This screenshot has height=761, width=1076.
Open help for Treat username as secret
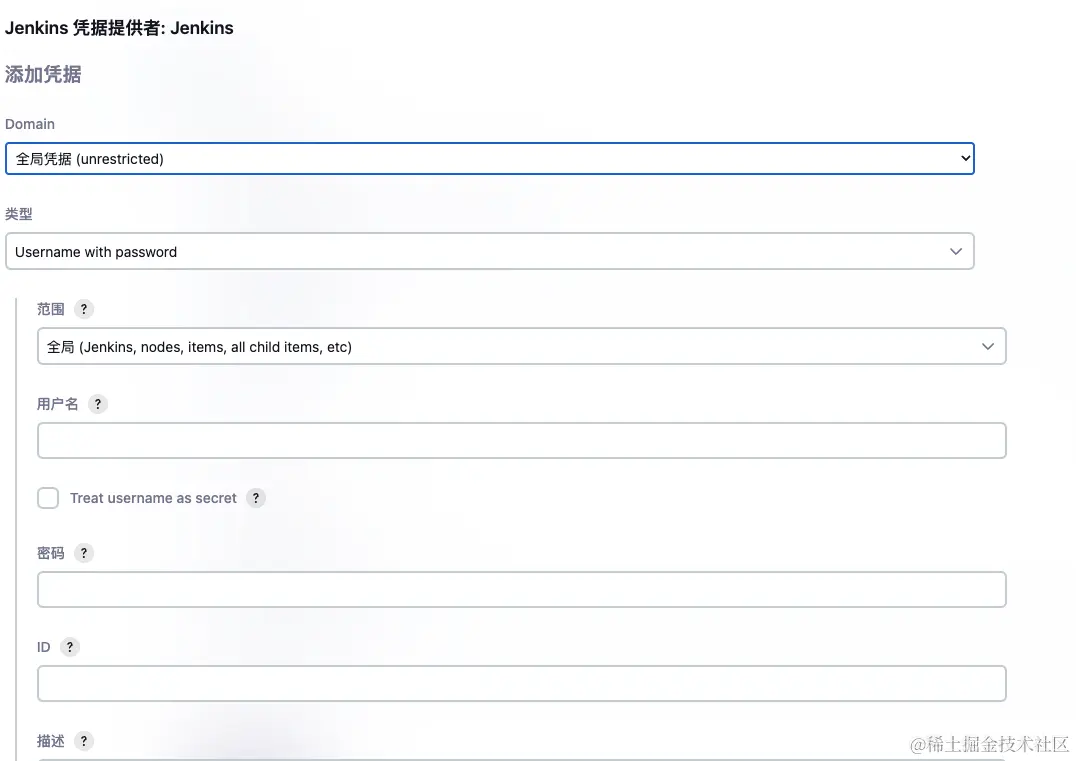click(256, 498)
